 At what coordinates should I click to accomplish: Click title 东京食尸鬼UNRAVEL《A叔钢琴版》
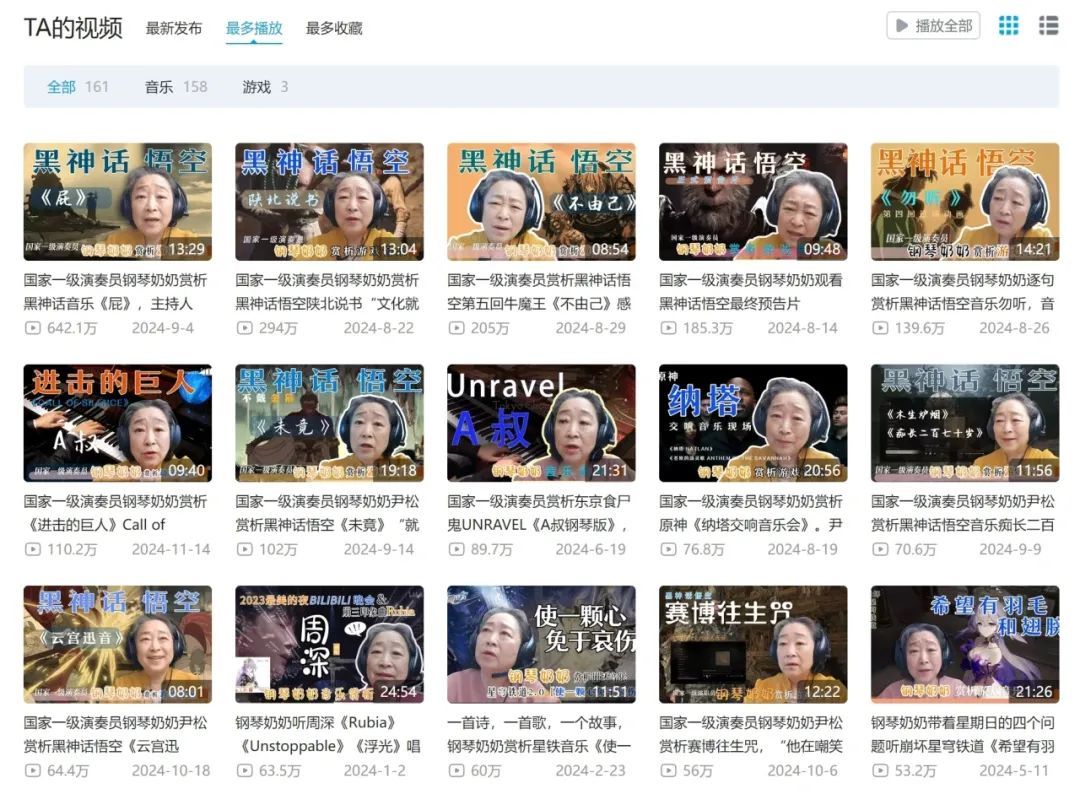(x=539, y=513)
